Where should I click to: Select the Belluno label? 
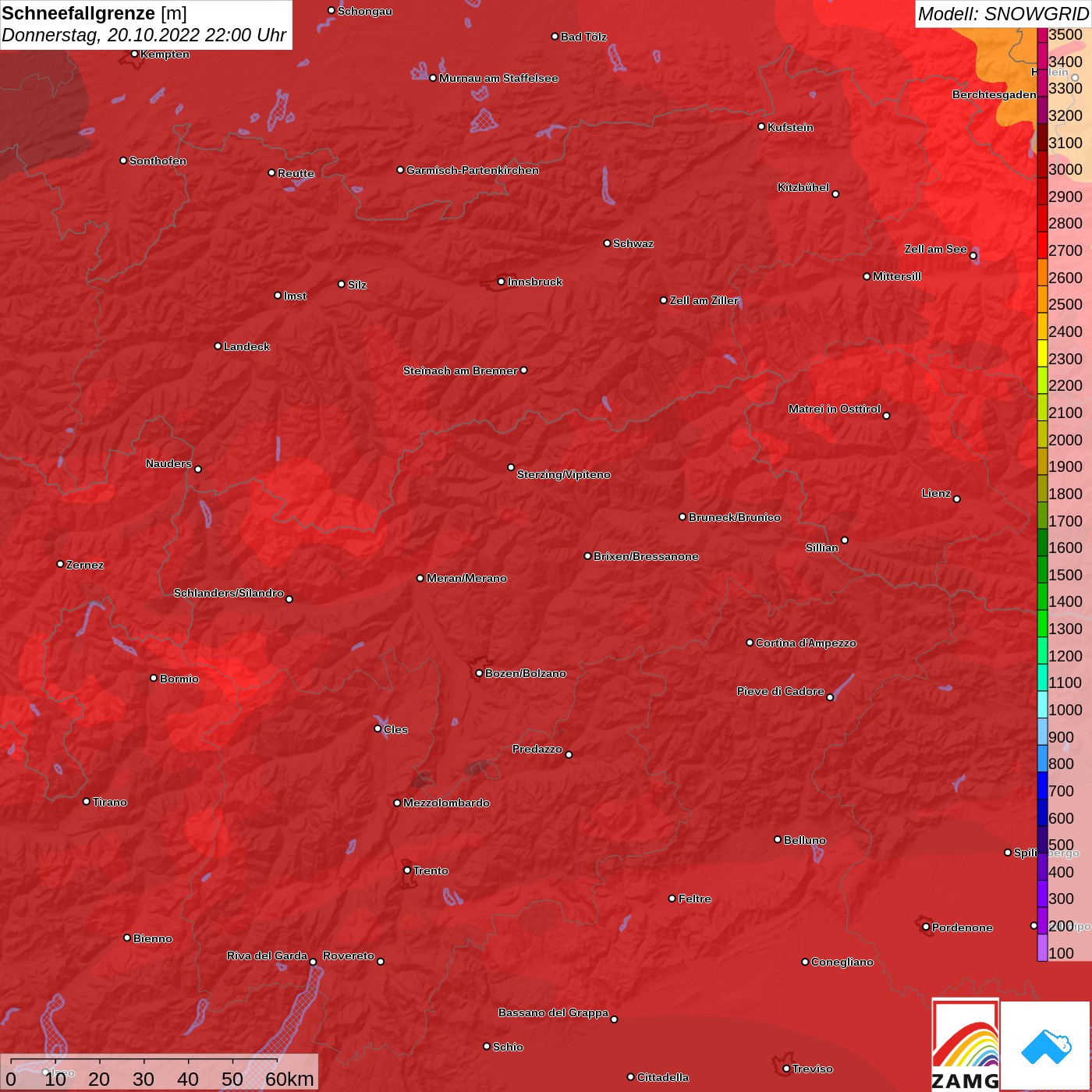[804, 840]
